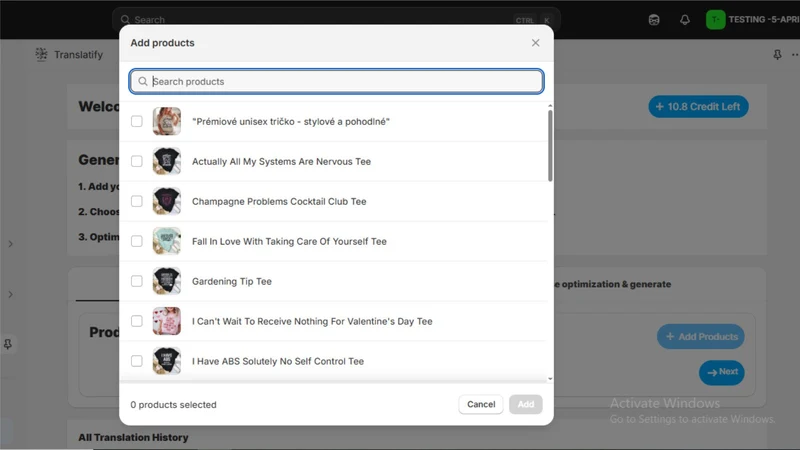
Task: Open the more options ellipsis menu
Action: tap(795, 55)
